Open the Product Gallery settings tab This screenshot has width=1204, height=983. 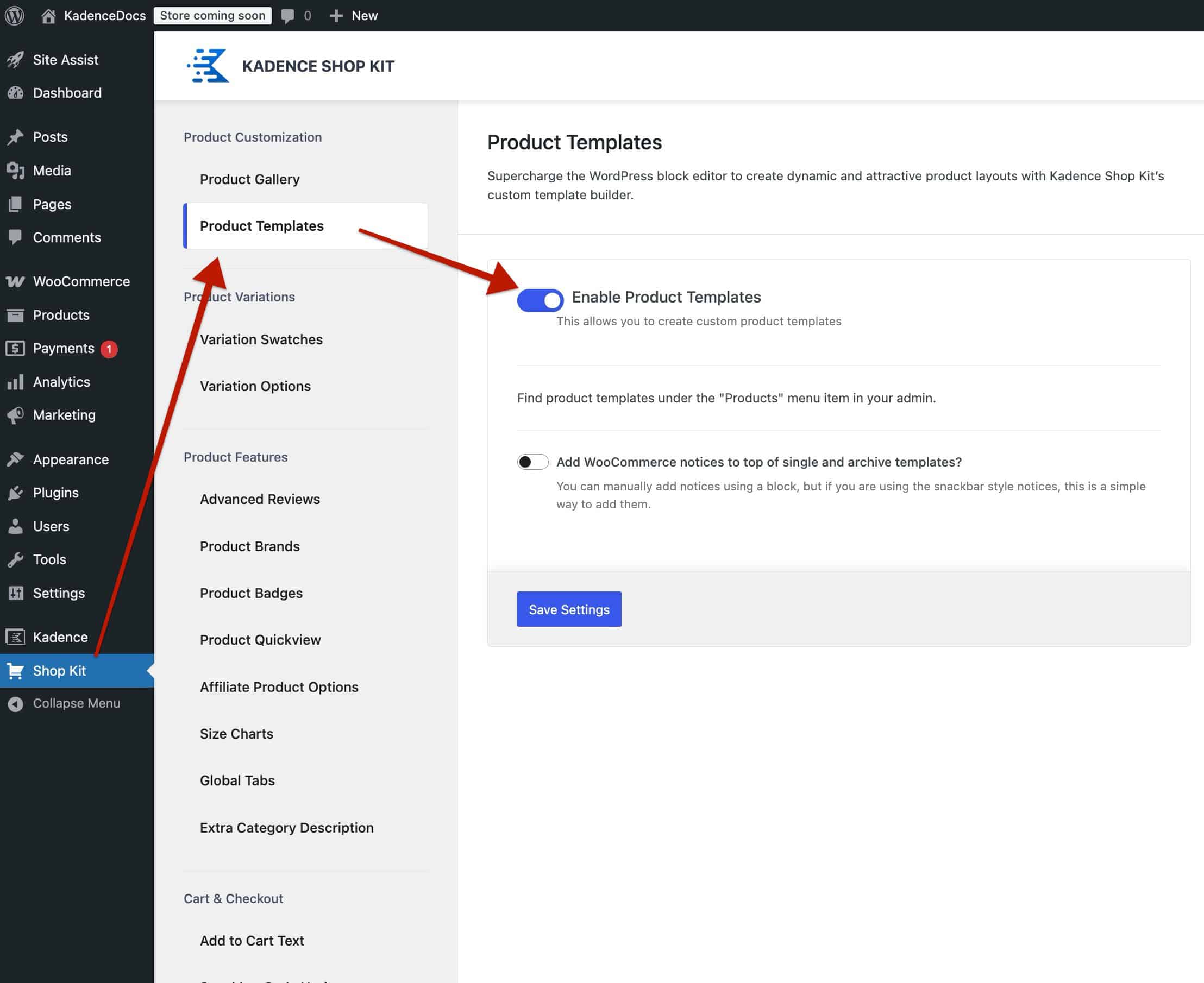point(250,180)
